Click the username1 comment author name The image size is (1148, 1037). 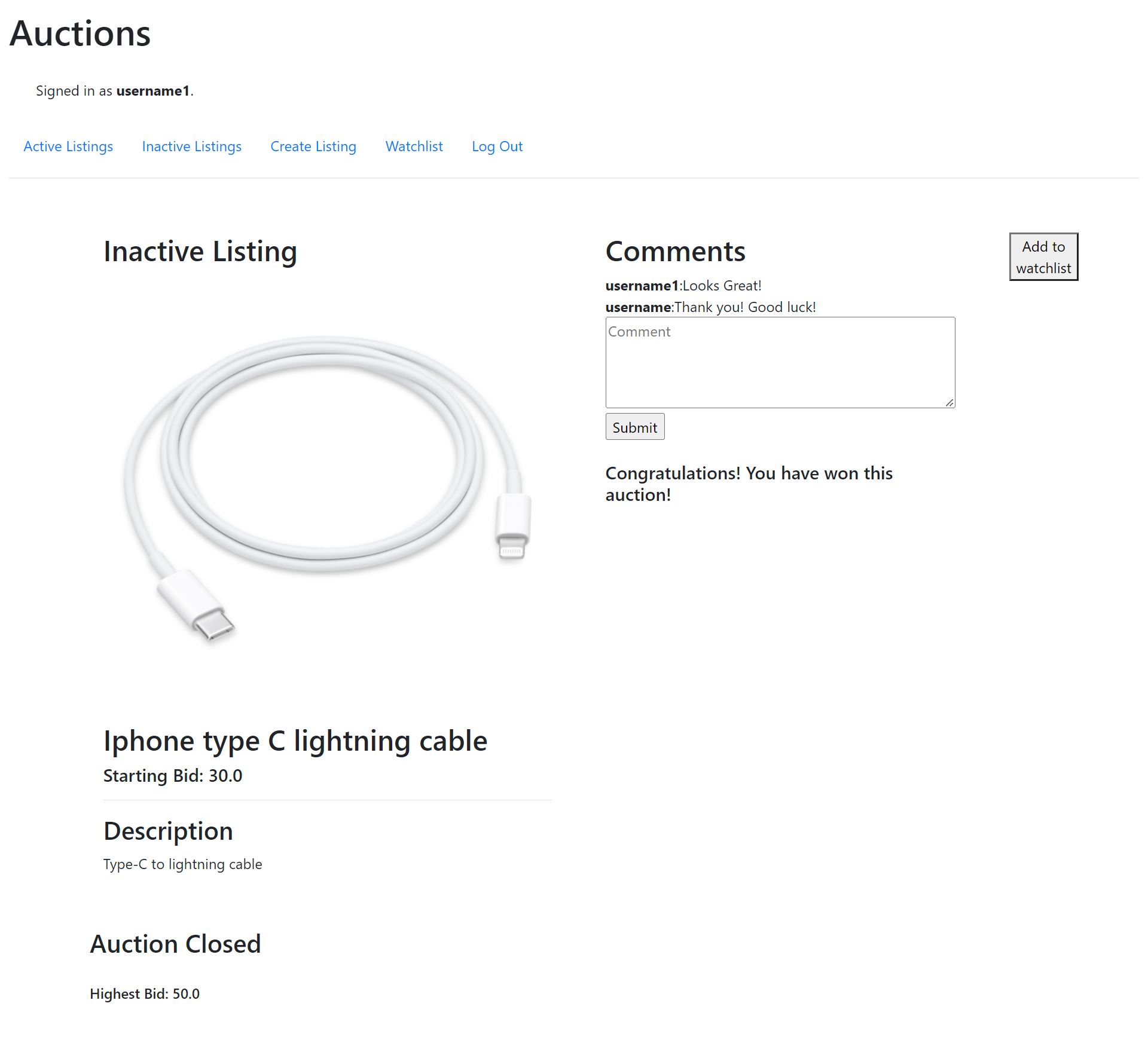[642, 286]
